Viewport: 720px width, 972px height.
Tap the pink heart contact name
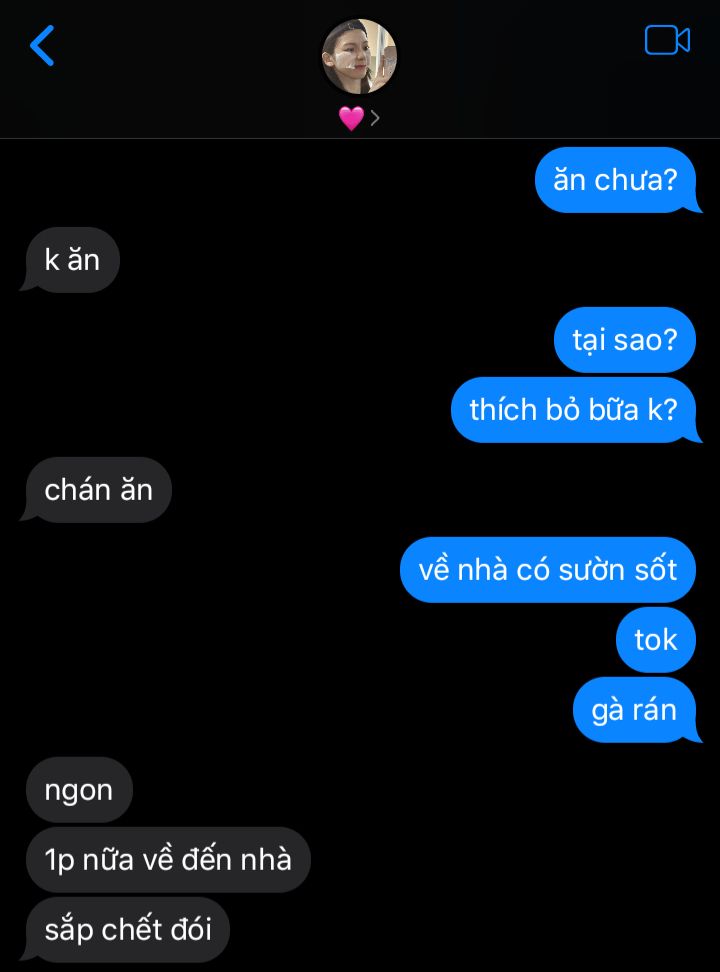point(351,118)
